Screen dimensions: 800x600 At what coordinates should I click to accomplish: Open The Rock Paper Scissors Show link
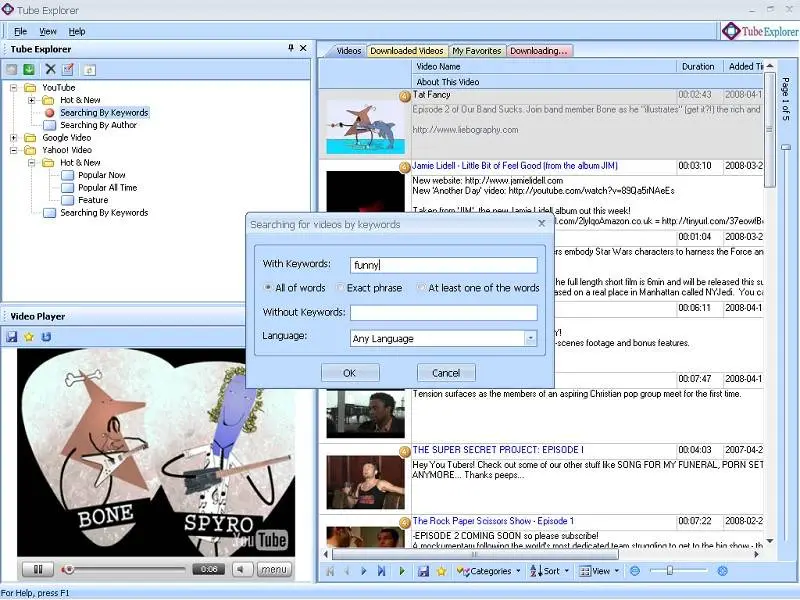[x=493, y=521]
